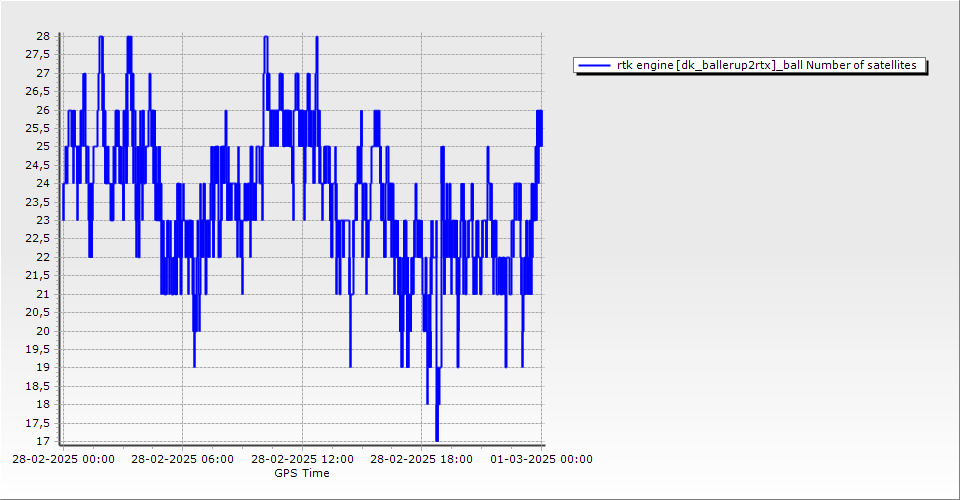The image size is (960, 500).
Task: Click the y-axis tick label '17'
Action: [43, 441]
